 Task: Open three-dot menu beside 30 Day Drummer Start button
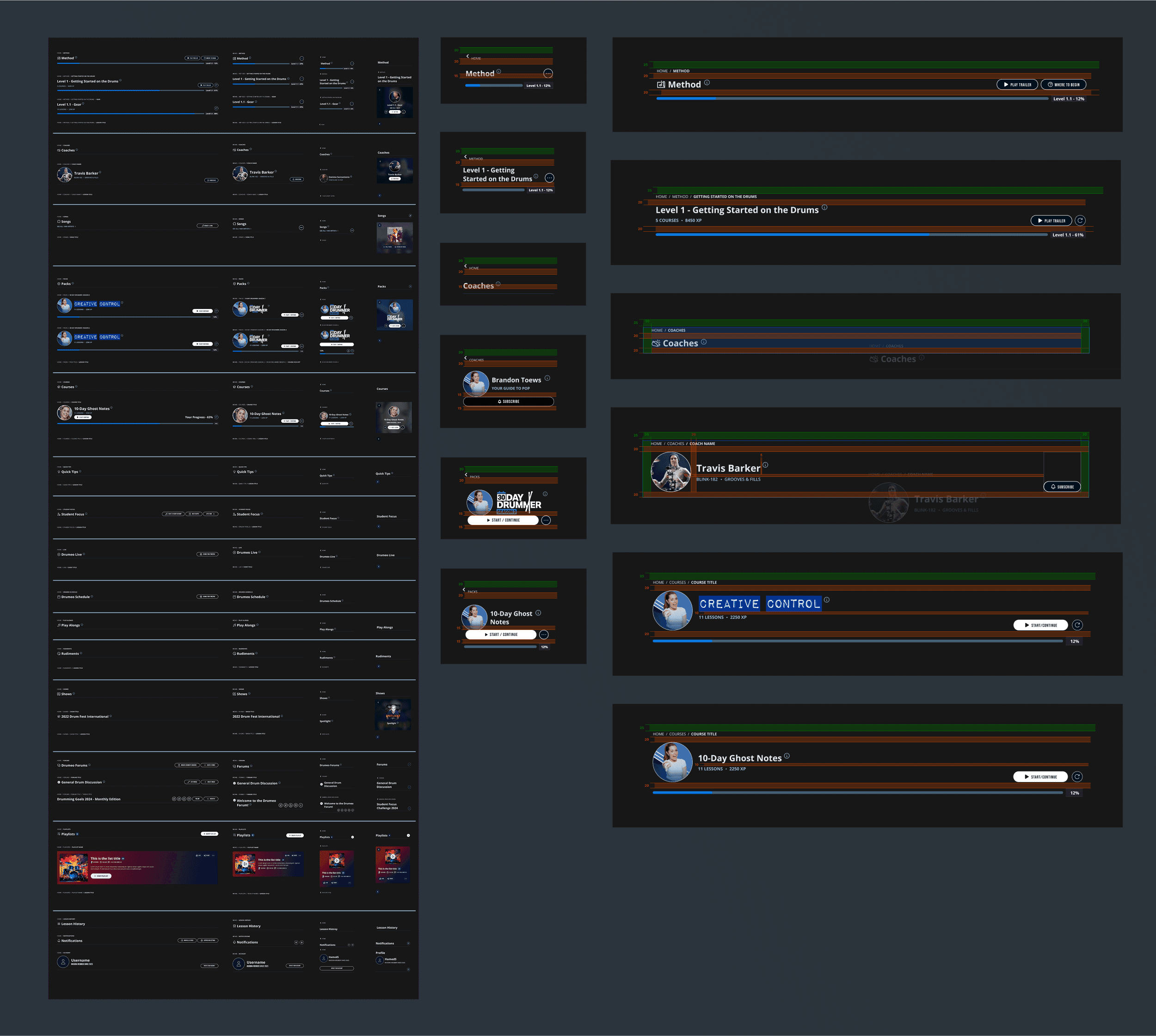pos(546,520)
